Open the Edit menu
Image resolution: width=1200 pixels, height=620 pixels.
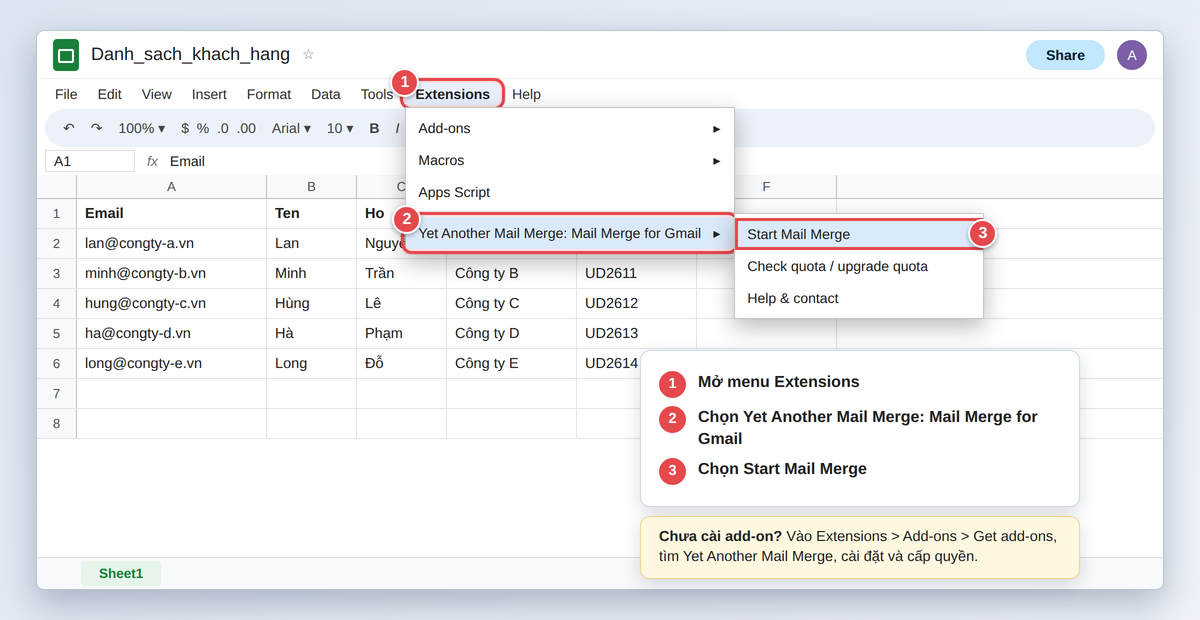pyautogui.click(x=110, y=94)
